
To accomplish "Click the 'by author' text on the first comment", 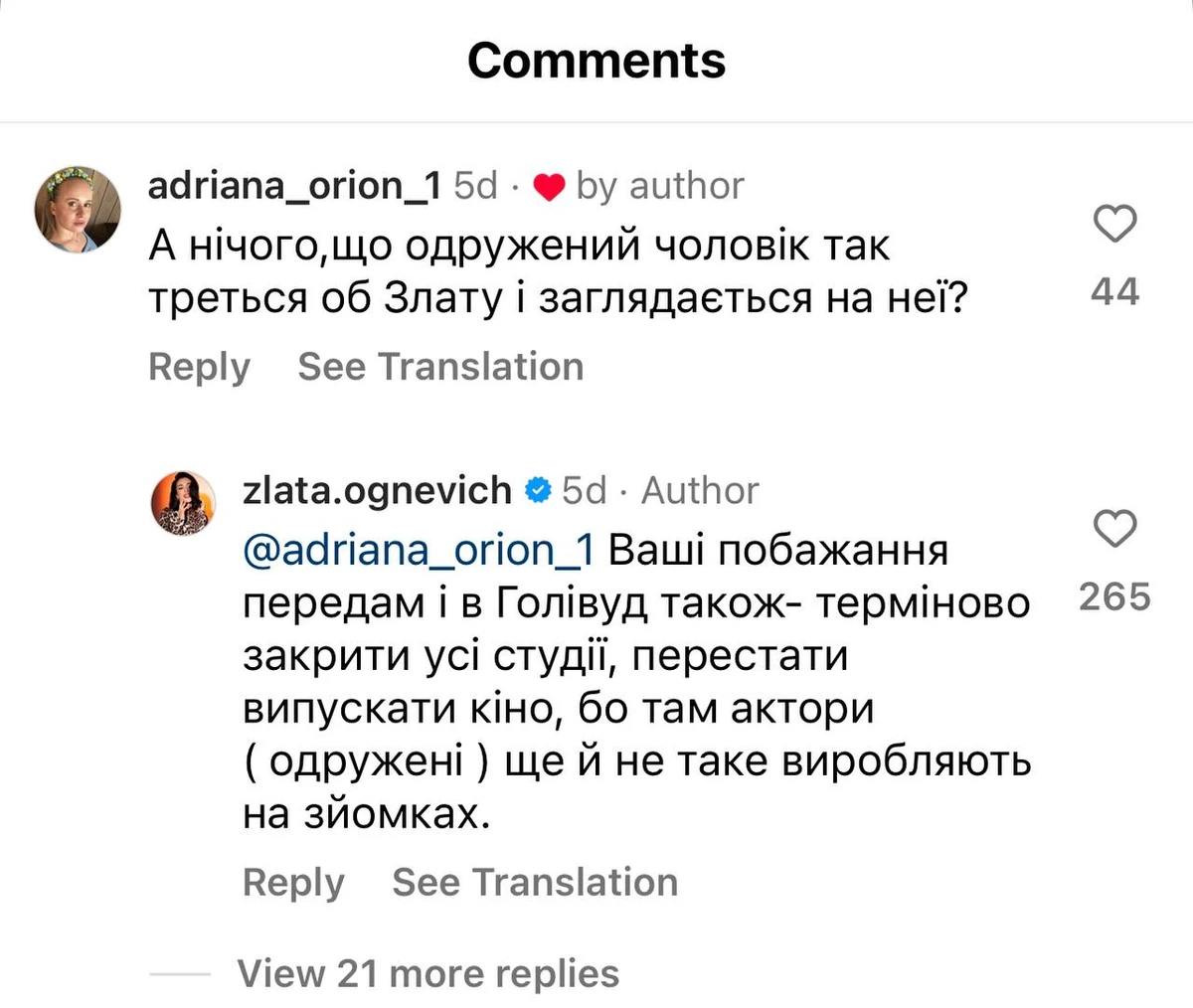I will click(660, 186).
